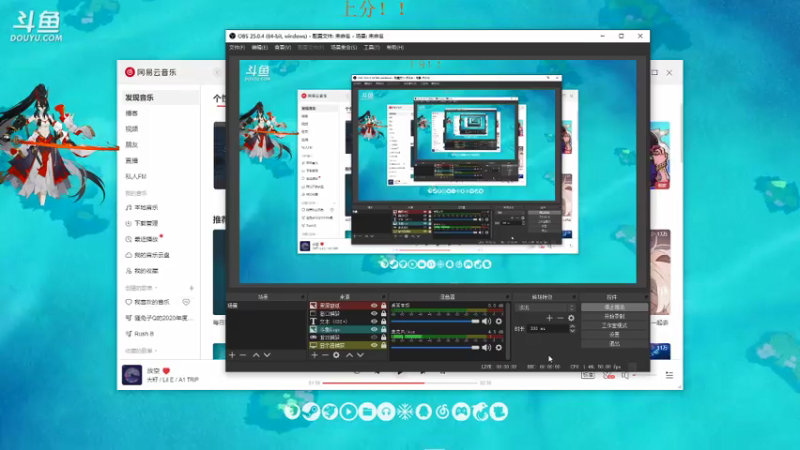
Task: Toggle visibility eye of the 文本 (GDI+) source
Action: (374, 321)
